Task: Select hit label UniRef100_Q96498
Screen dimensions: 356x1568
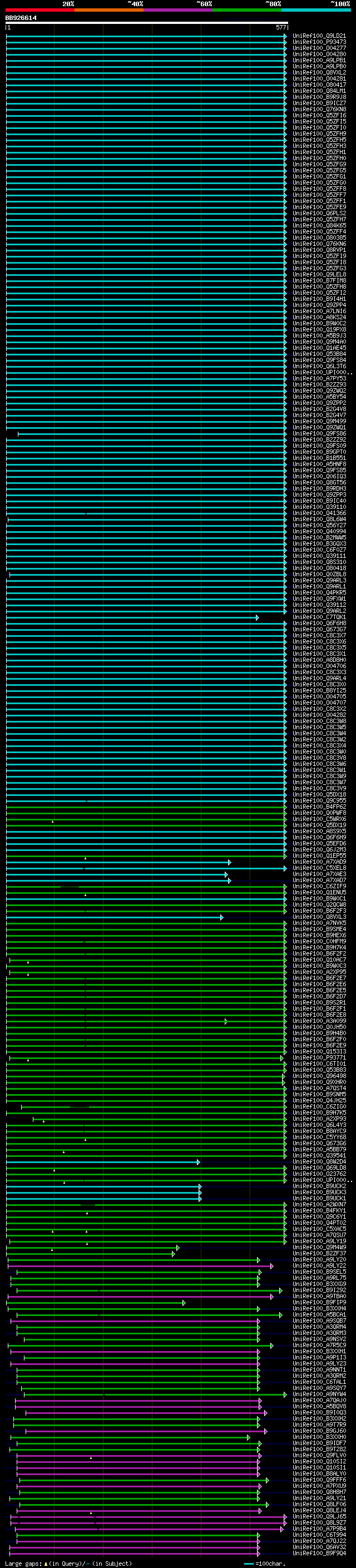Action: (319, 1076)
